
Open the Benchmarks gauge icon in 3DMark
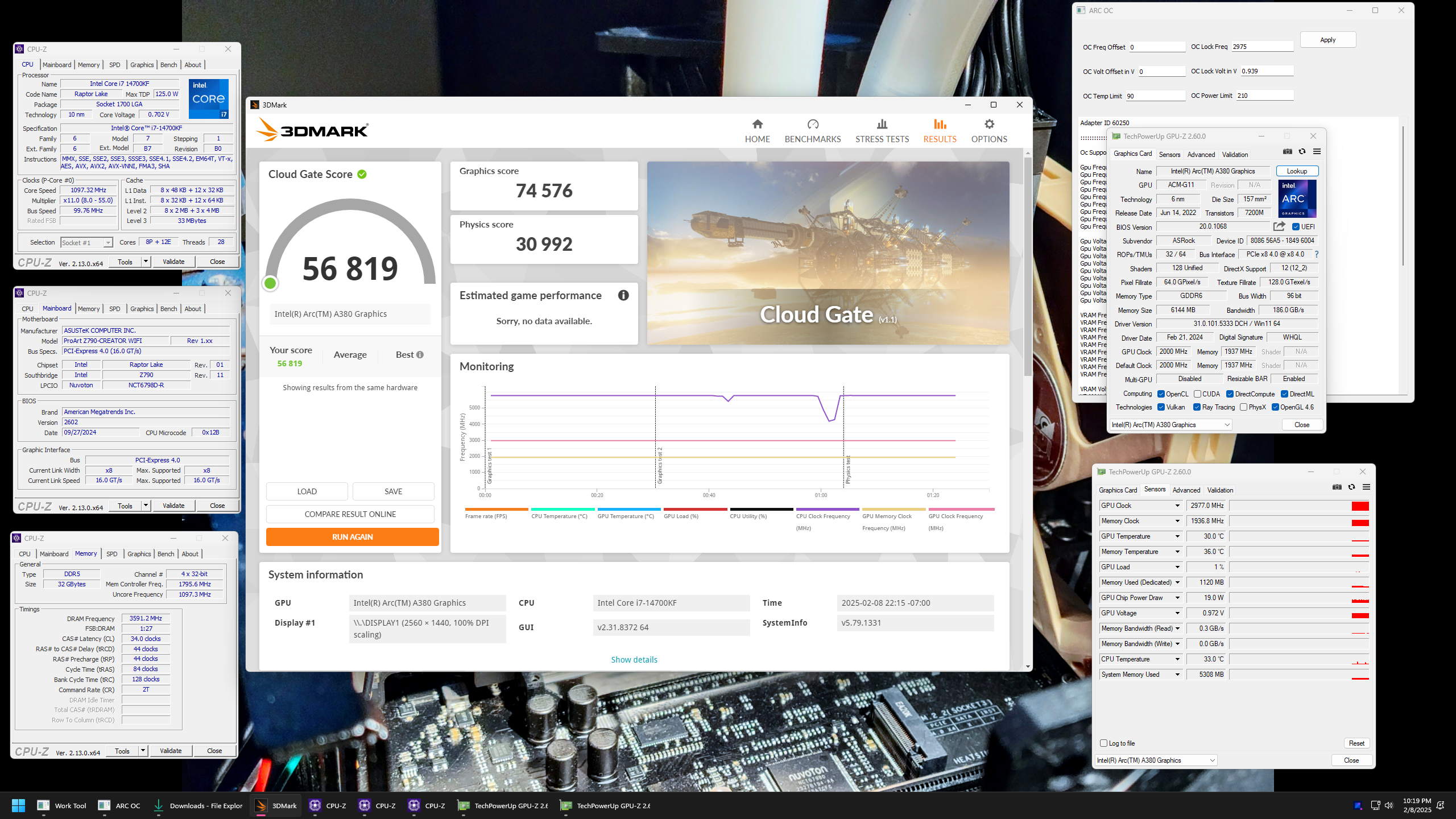tap(812, 124)
